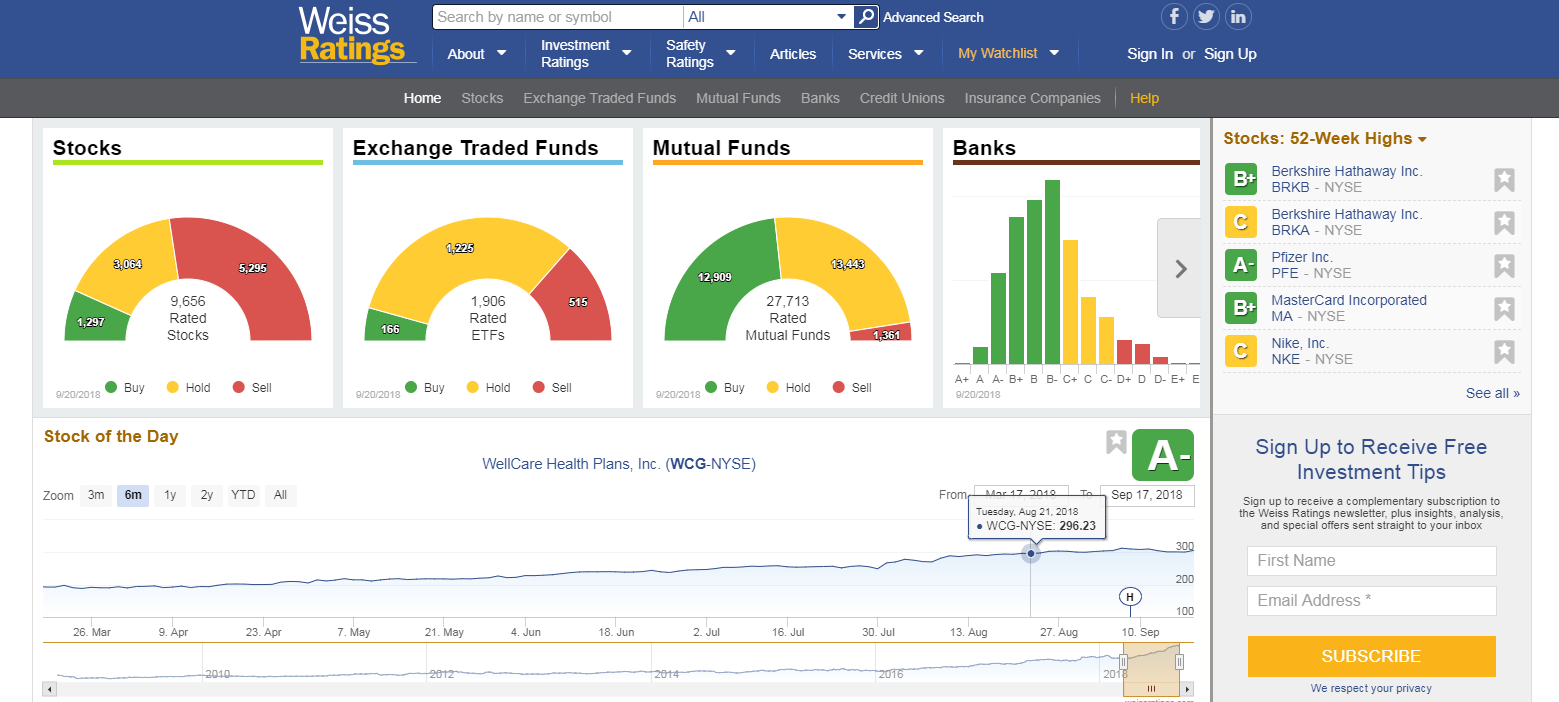Click chart navigator scrollbar thumb
The height and width of the screenshot is (702, 1559).
coord(1151,689)
